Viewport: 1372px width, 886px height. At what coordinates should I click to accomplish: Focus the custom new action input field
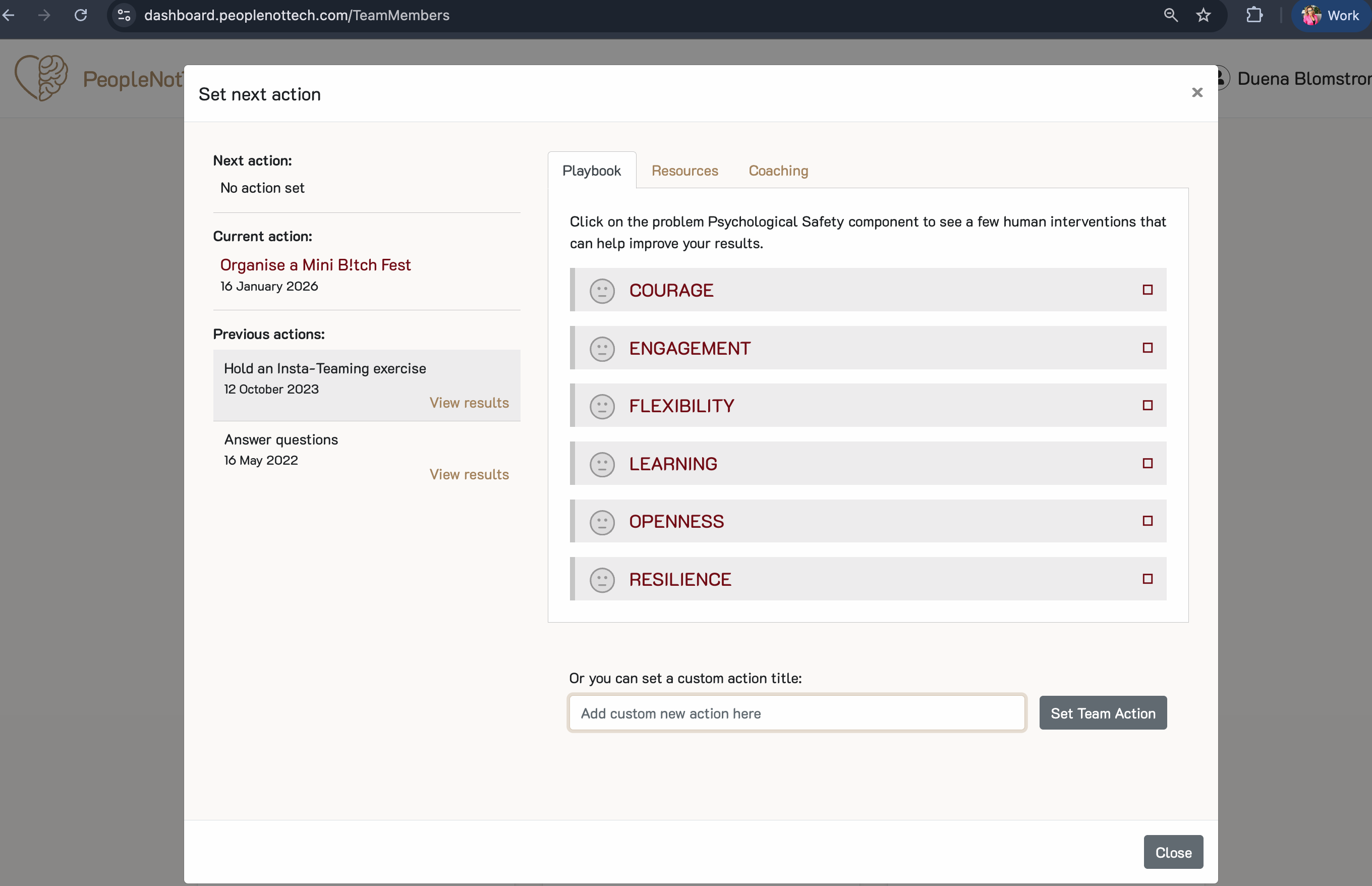click(x=796, y=713)
